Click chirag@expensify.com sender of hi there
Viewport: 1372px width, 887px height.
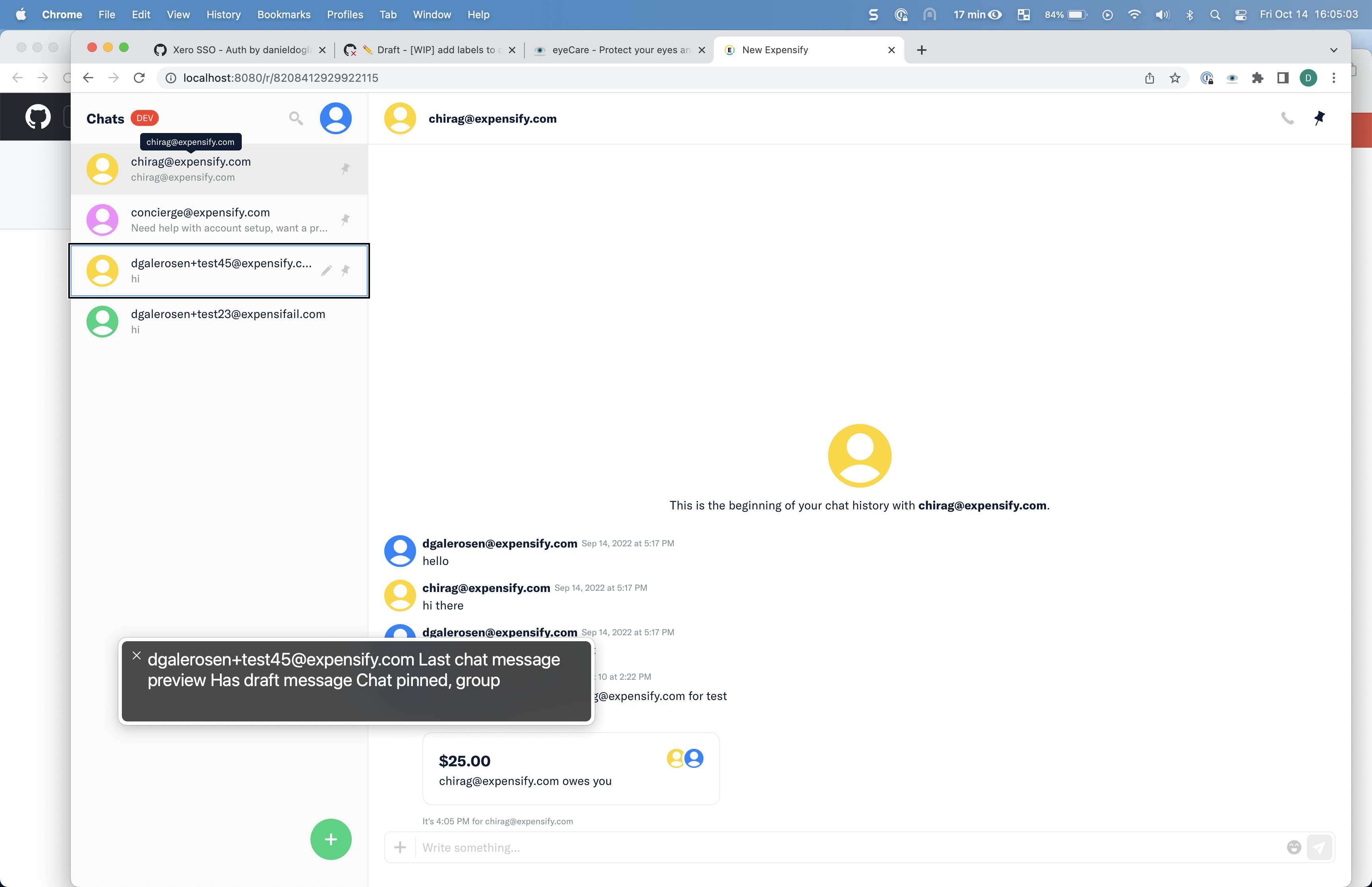click(486, 588)
